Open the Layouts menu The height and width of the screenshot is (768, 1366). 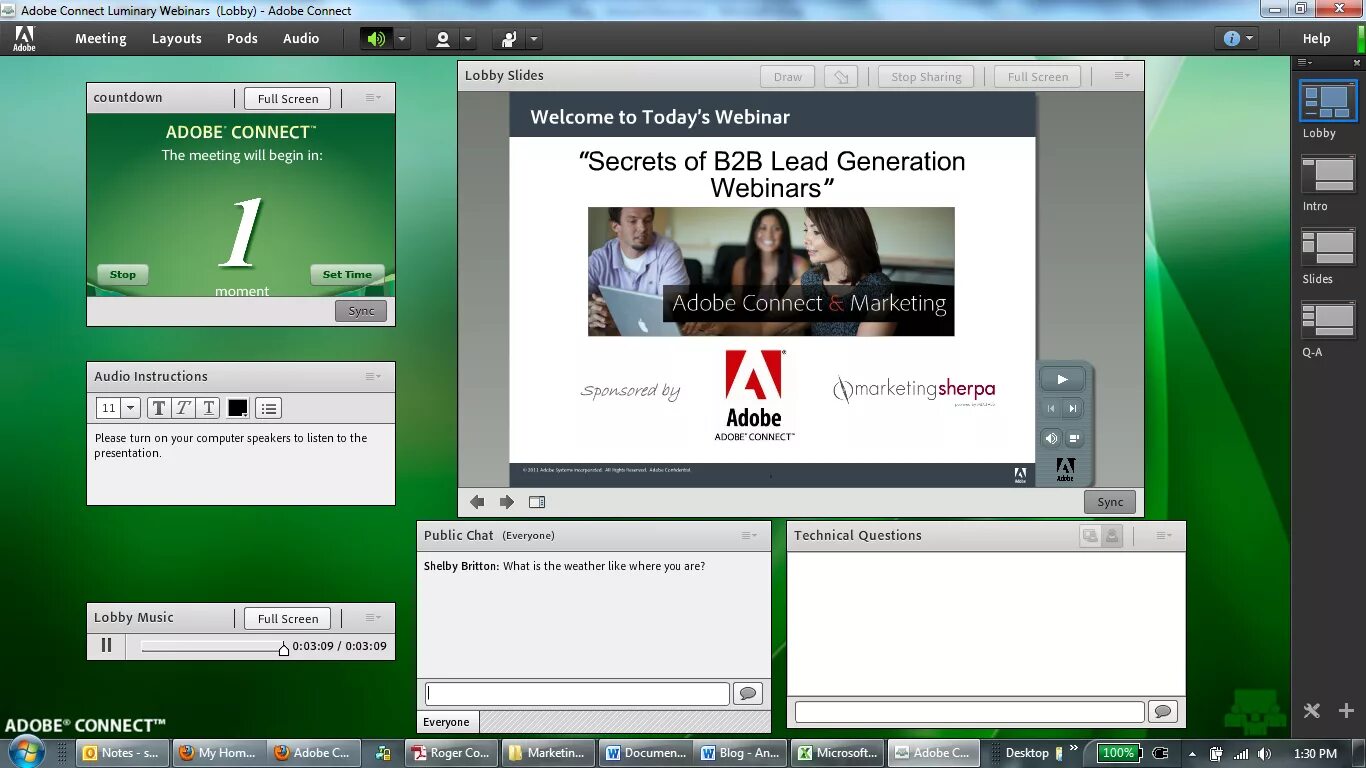[177, 39]
